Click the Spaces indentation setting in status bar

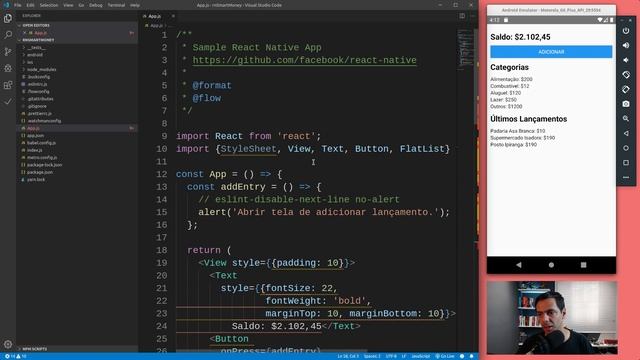[x=372, y=356]
